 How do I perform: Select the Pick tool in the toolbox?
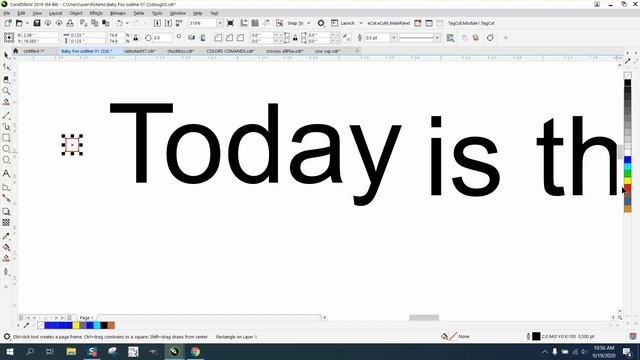coord(6,55)
